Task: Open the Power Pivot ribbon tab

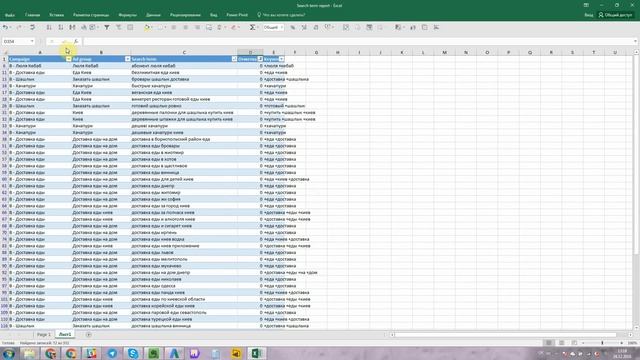Action: point(237,15)
